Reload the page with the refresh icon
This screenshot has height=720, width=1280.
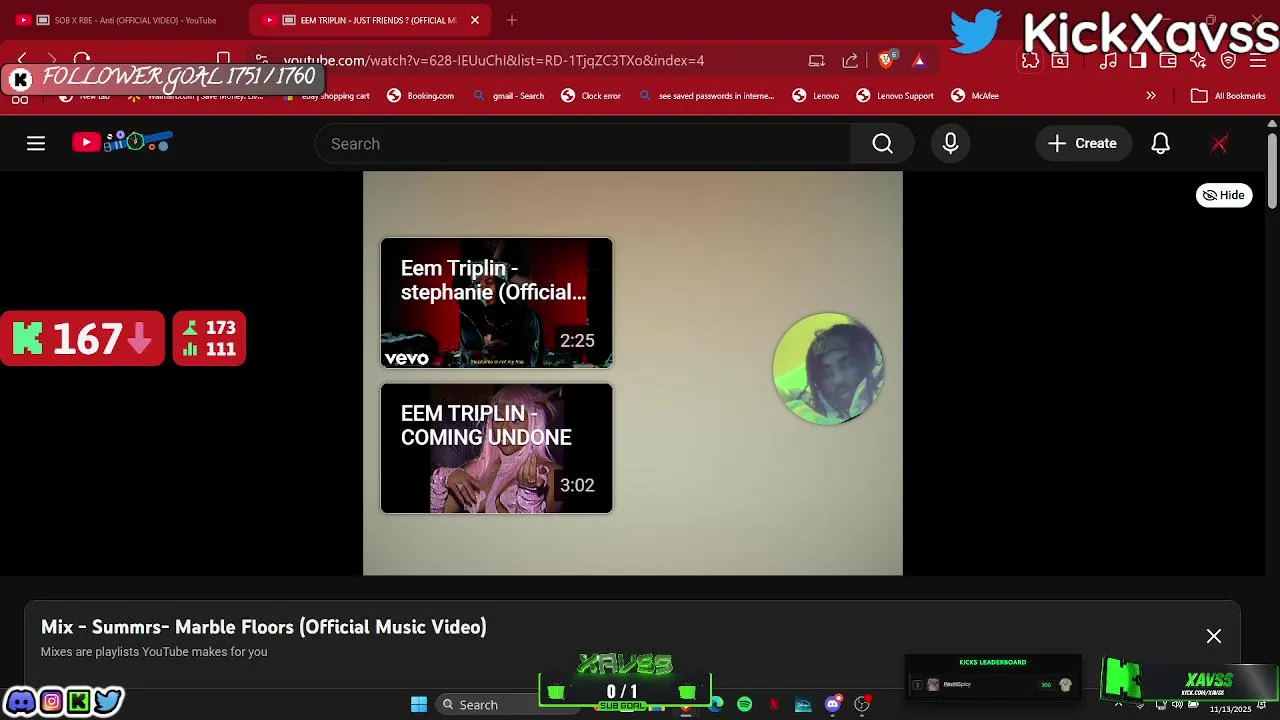click(x=82, y=60)
